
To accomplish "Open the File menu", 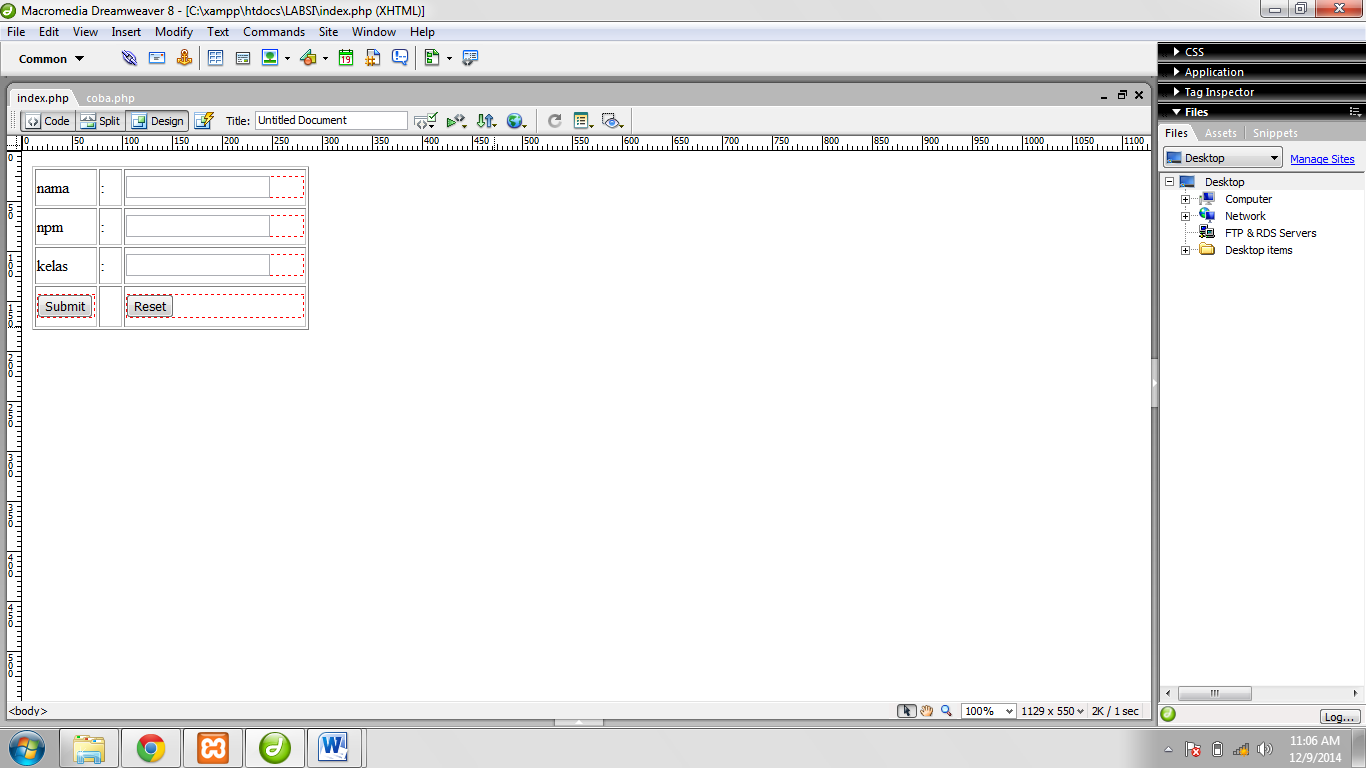I will tap(16, 32).
